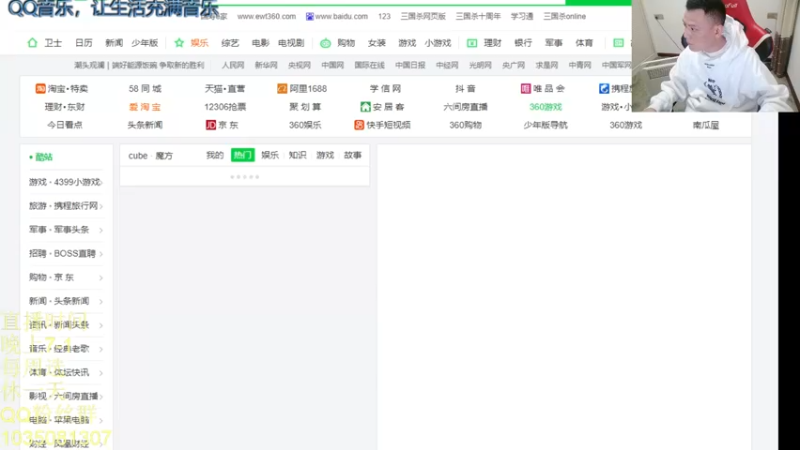This screenshot has width=800, height=450.
Task: Click the shopping icon beside 购物
Action: pyautogui.click(x=326, y=43)
